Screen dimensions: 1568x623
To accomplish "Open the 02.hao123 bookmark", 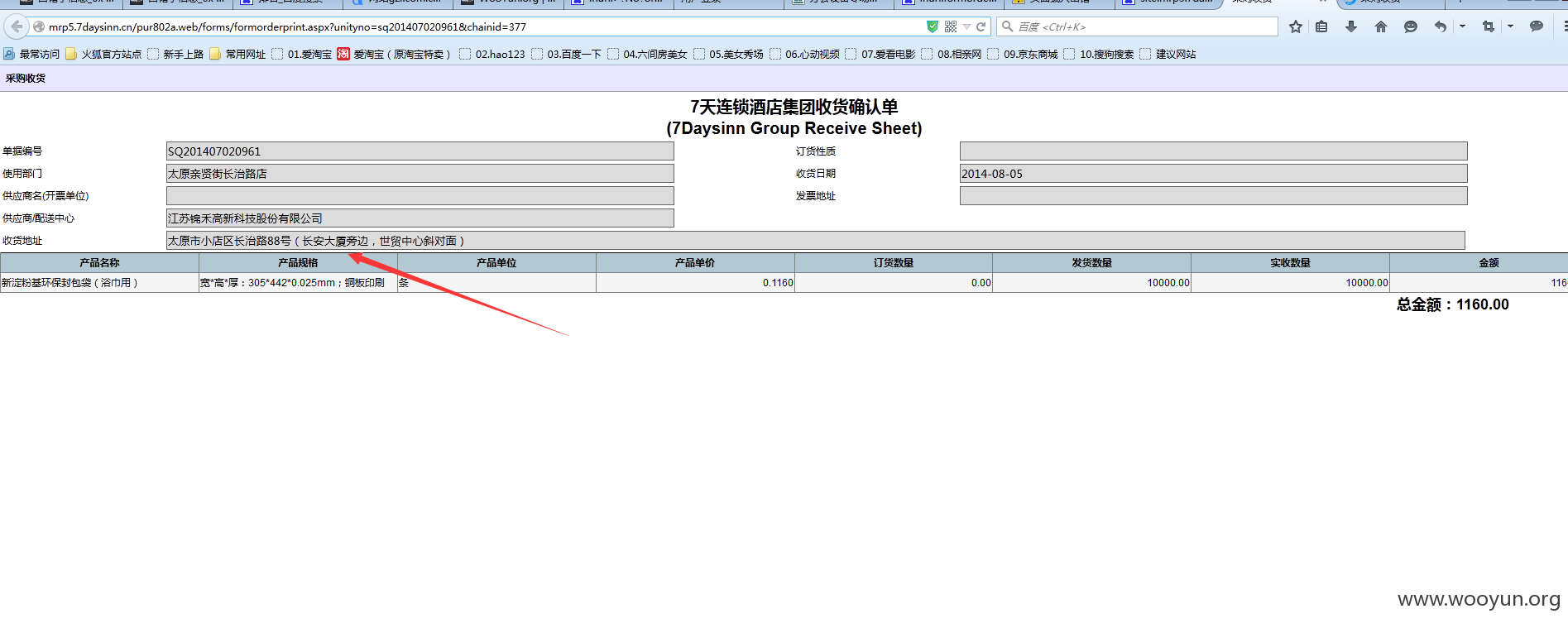I will point(491,54).
